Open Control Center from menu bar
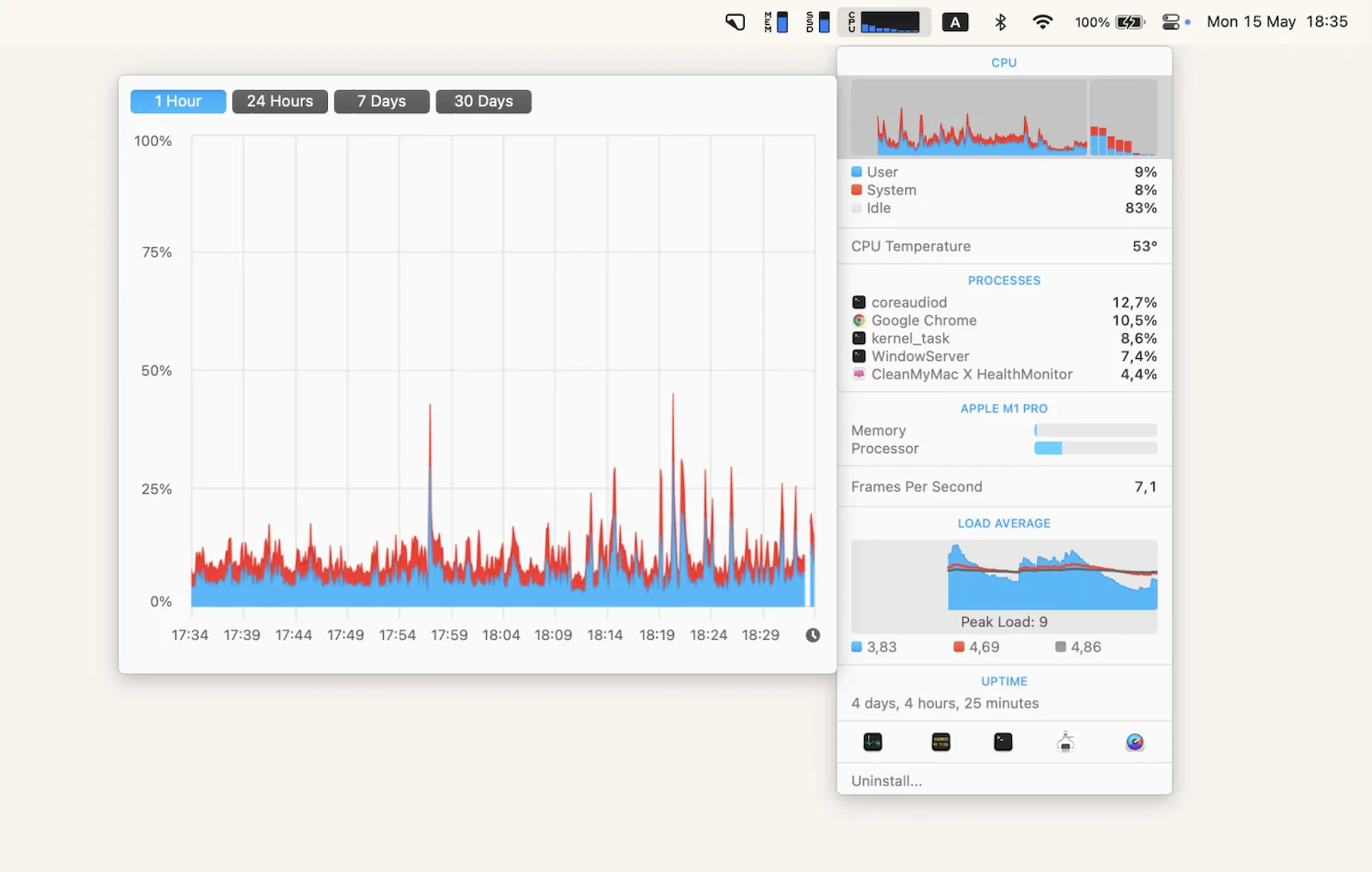 [x=1171, y=22]
